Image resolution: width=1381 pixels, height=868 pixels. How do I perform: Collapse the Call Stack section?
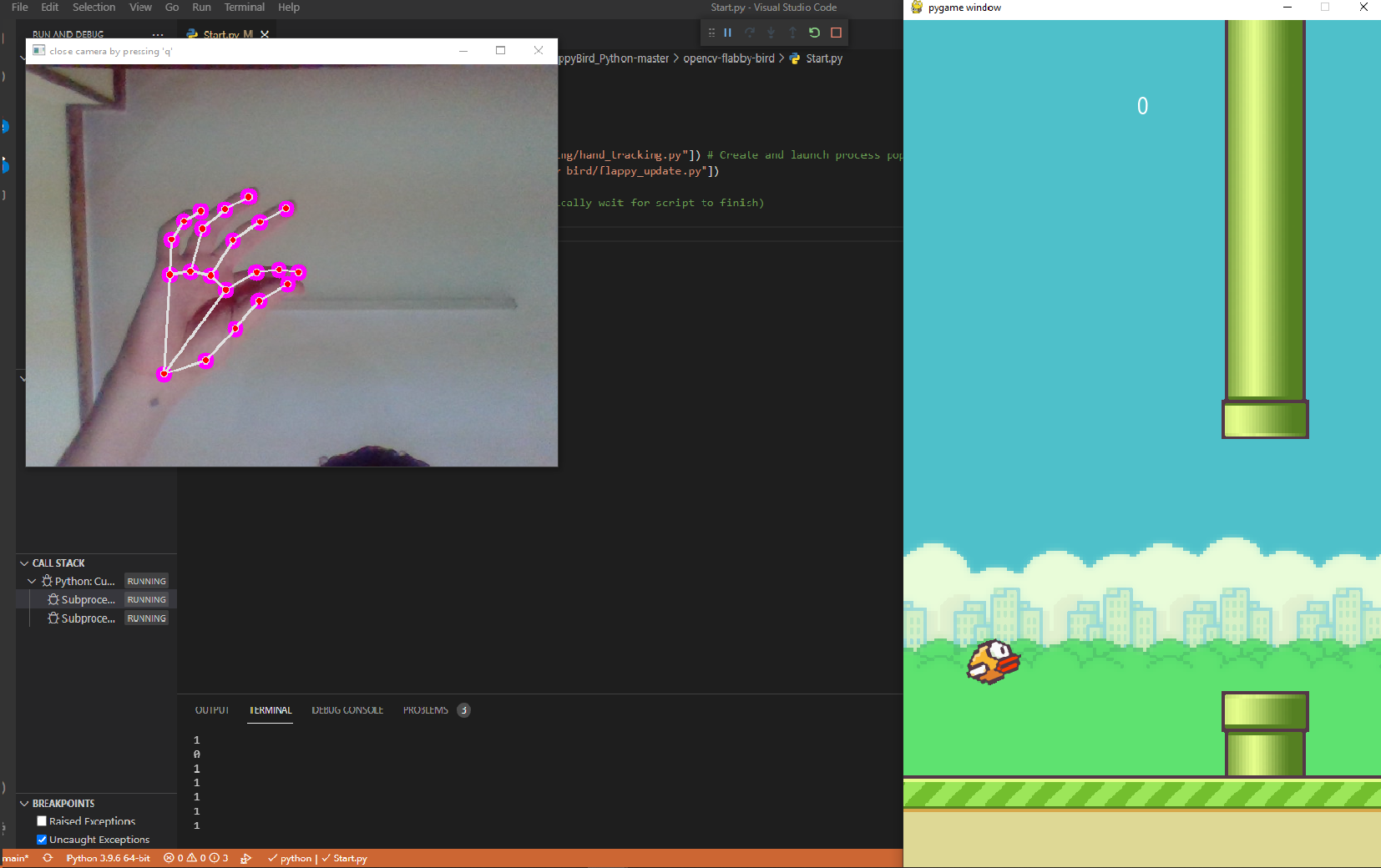23,563
